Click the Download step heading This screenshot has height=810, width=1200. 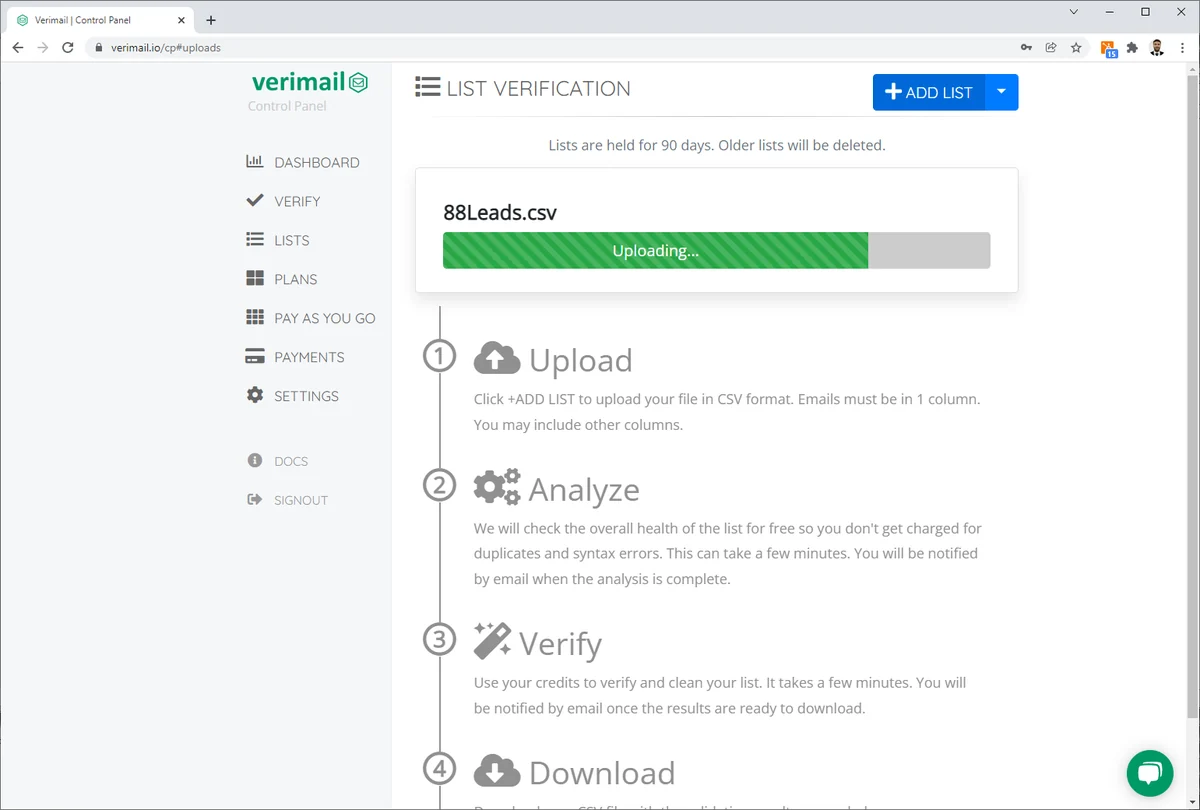click(x=602, y=773)
